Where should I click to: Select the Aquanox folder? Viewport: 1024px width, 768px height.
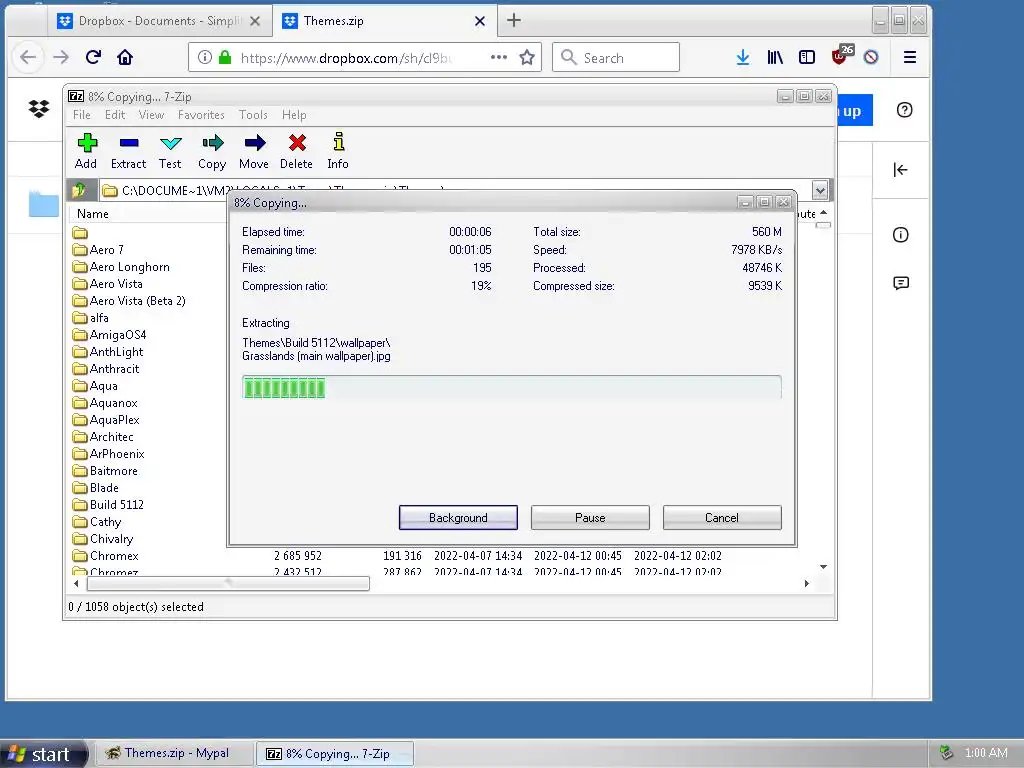tap(105, 402)
